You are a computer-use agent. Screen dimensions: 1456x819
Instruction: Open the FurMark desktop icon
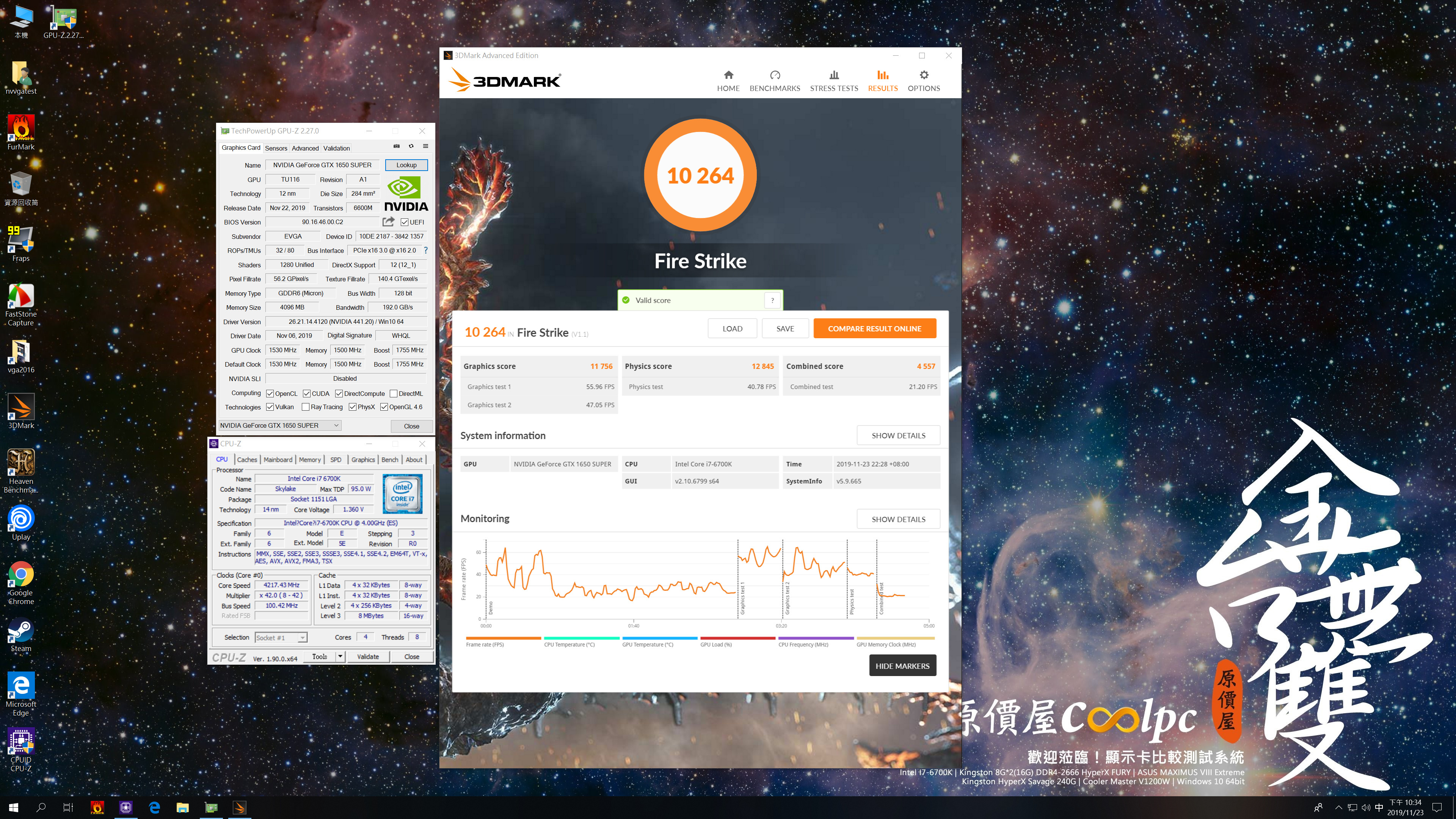[21, 133]
